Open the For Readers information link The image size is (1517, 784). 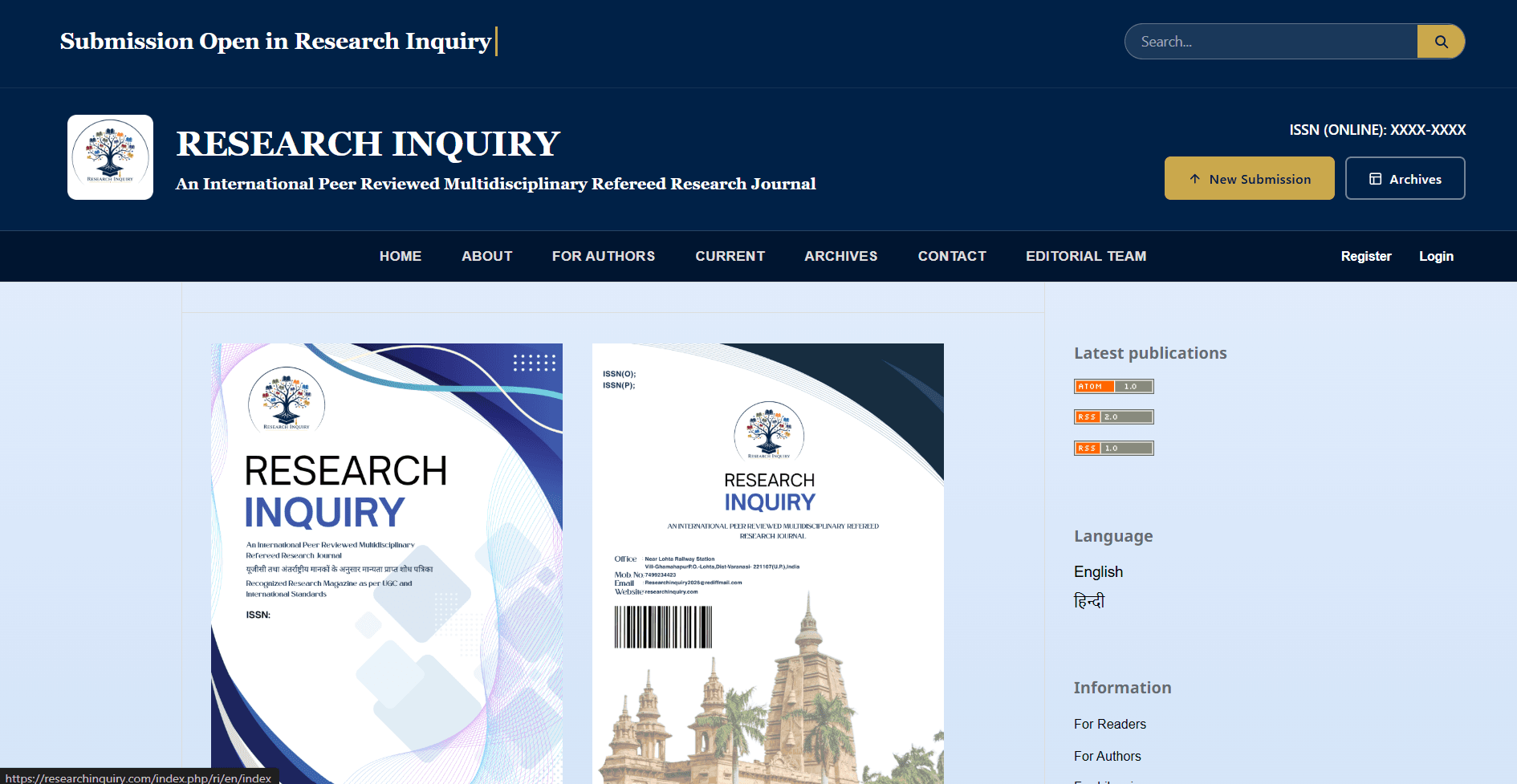(x=1110, y=724)
